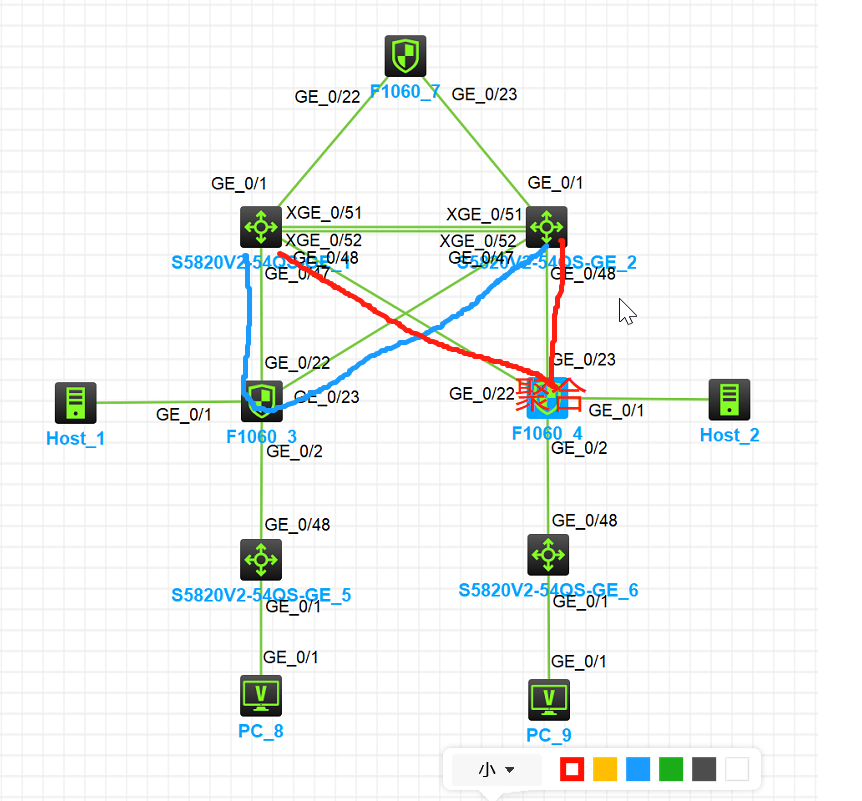Click GE_0/1 port label beside Host_1 link

[184, 415]
